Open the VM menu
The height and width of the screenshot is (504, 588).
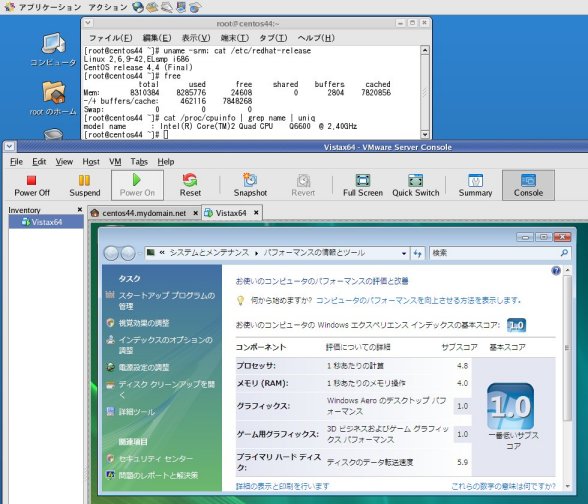[x=115, y=162]
